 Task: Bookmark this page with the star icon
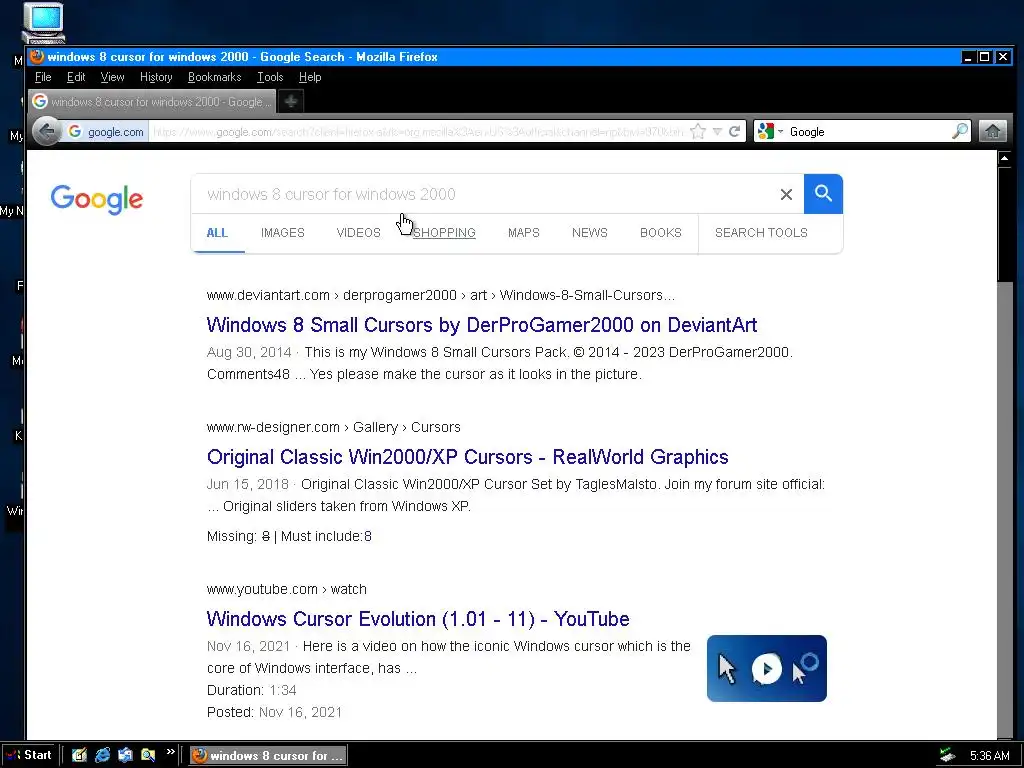tap(698, 131)
